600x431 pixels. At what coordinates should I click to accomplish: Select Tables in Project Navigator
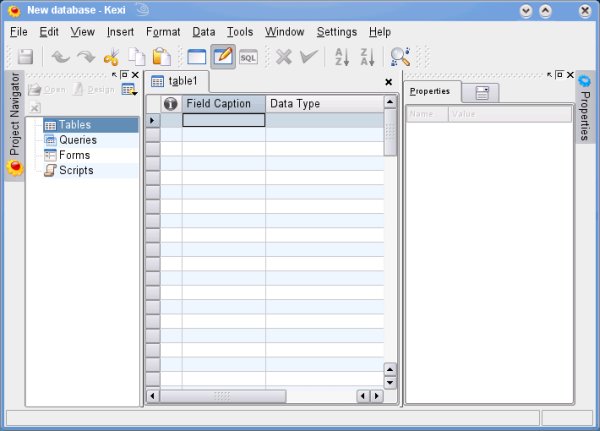(91, 125)
